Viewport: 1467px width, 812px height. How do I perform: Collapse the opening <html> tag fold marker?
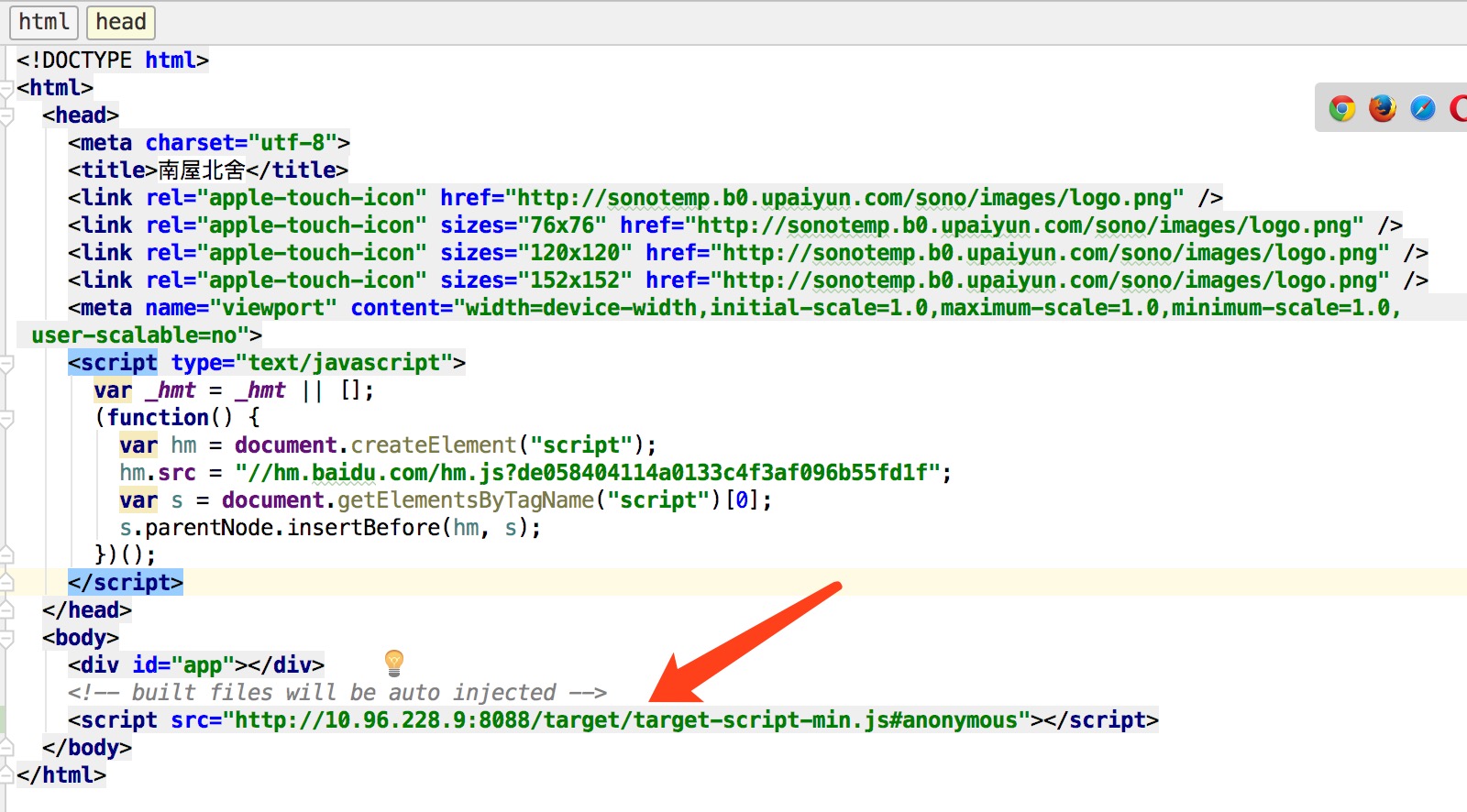click(6, 89)
